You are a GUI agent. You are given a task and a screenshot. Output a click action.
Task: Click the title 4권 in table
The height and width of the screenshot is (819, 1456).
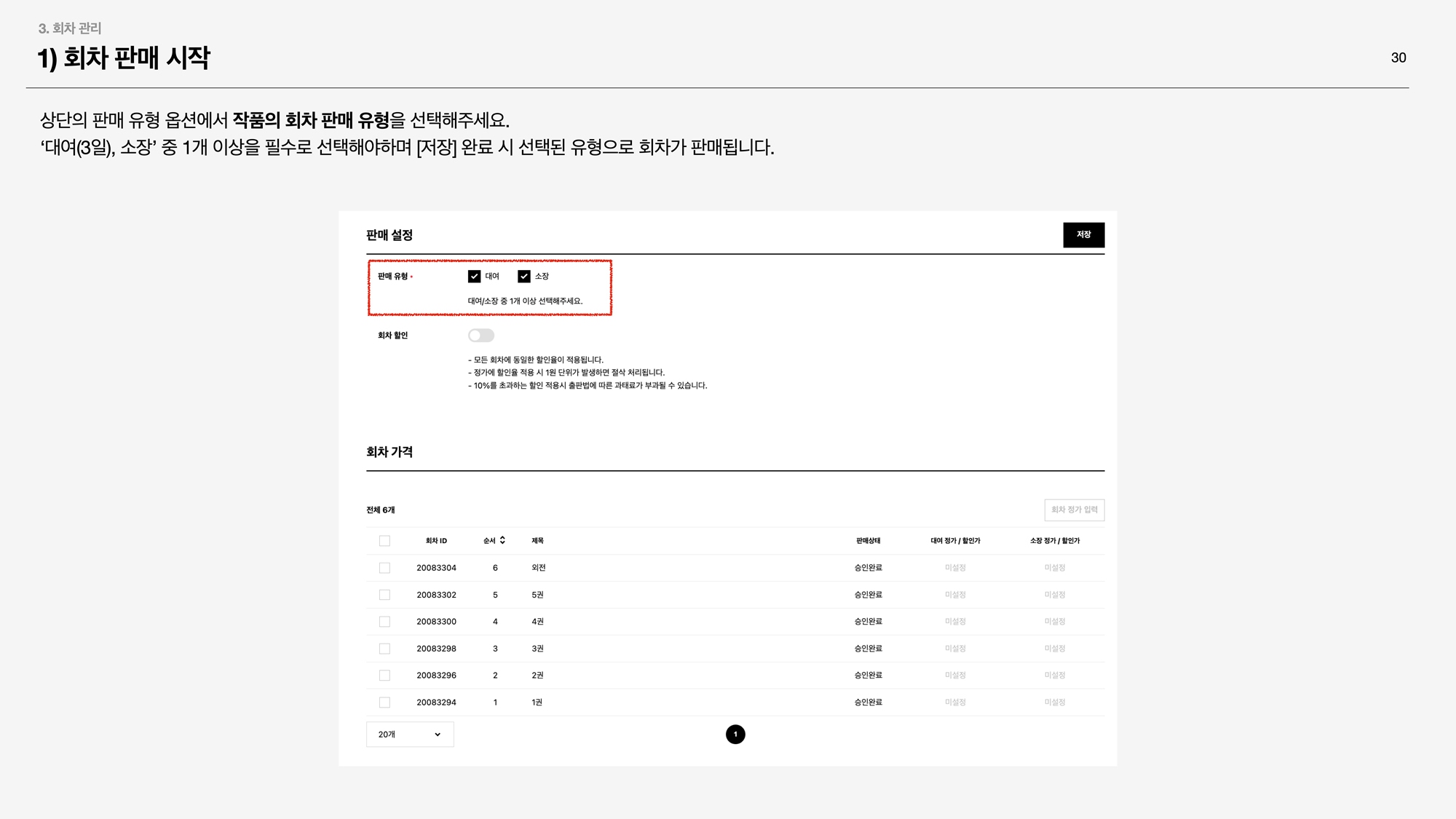pyautogui.click(x=537, y=622)
